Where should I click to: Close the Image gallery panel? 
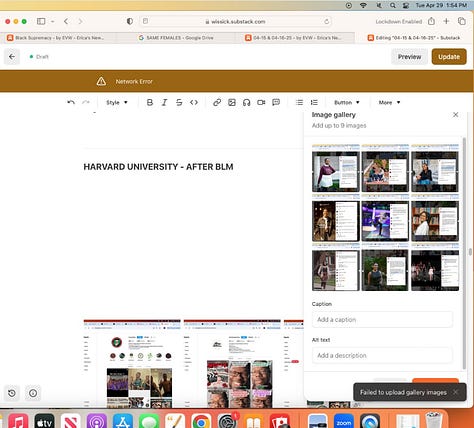point(455,115)
